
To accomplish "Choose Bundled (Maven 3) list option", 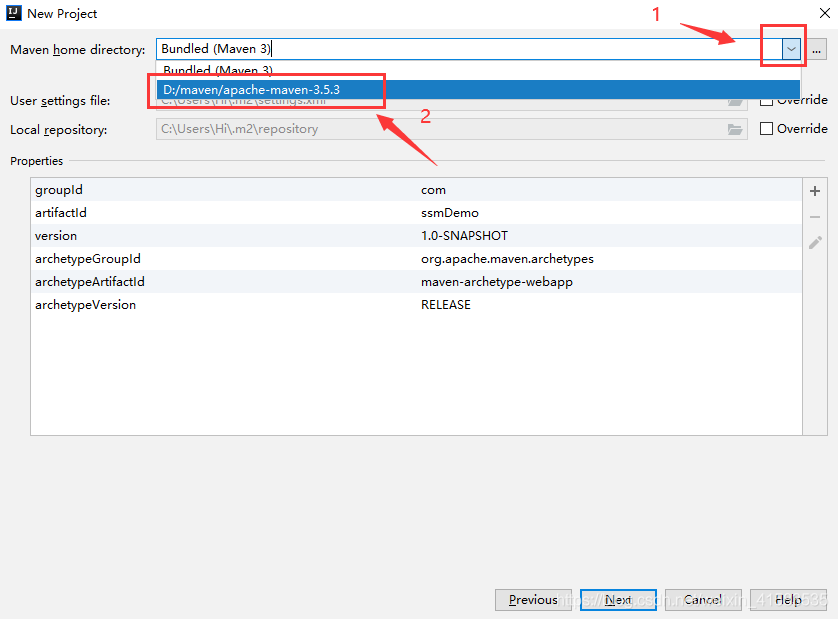I will tap(478, 70).
